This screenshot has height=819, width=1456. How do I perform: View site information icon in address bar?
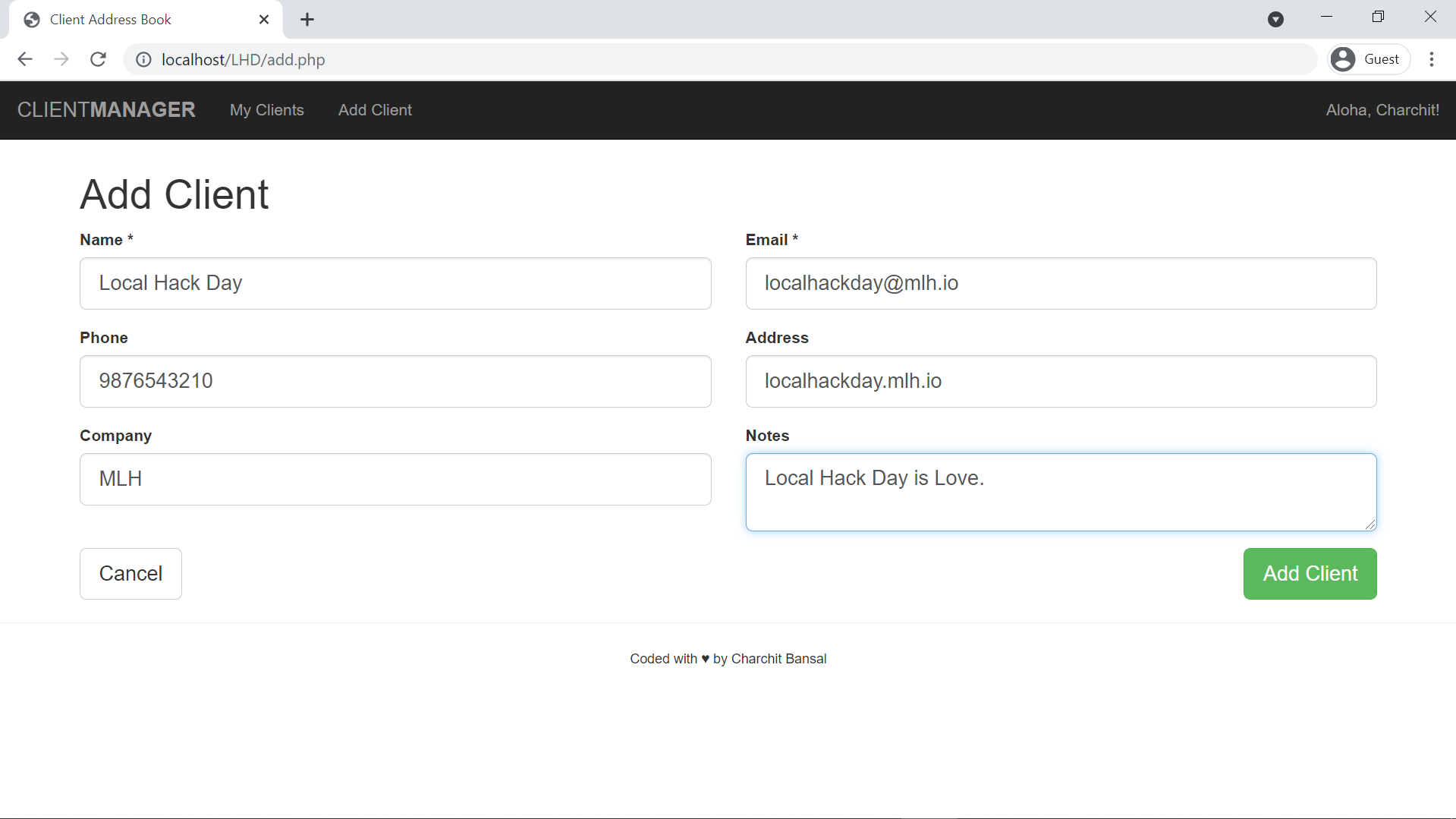[x=143, y=59]
